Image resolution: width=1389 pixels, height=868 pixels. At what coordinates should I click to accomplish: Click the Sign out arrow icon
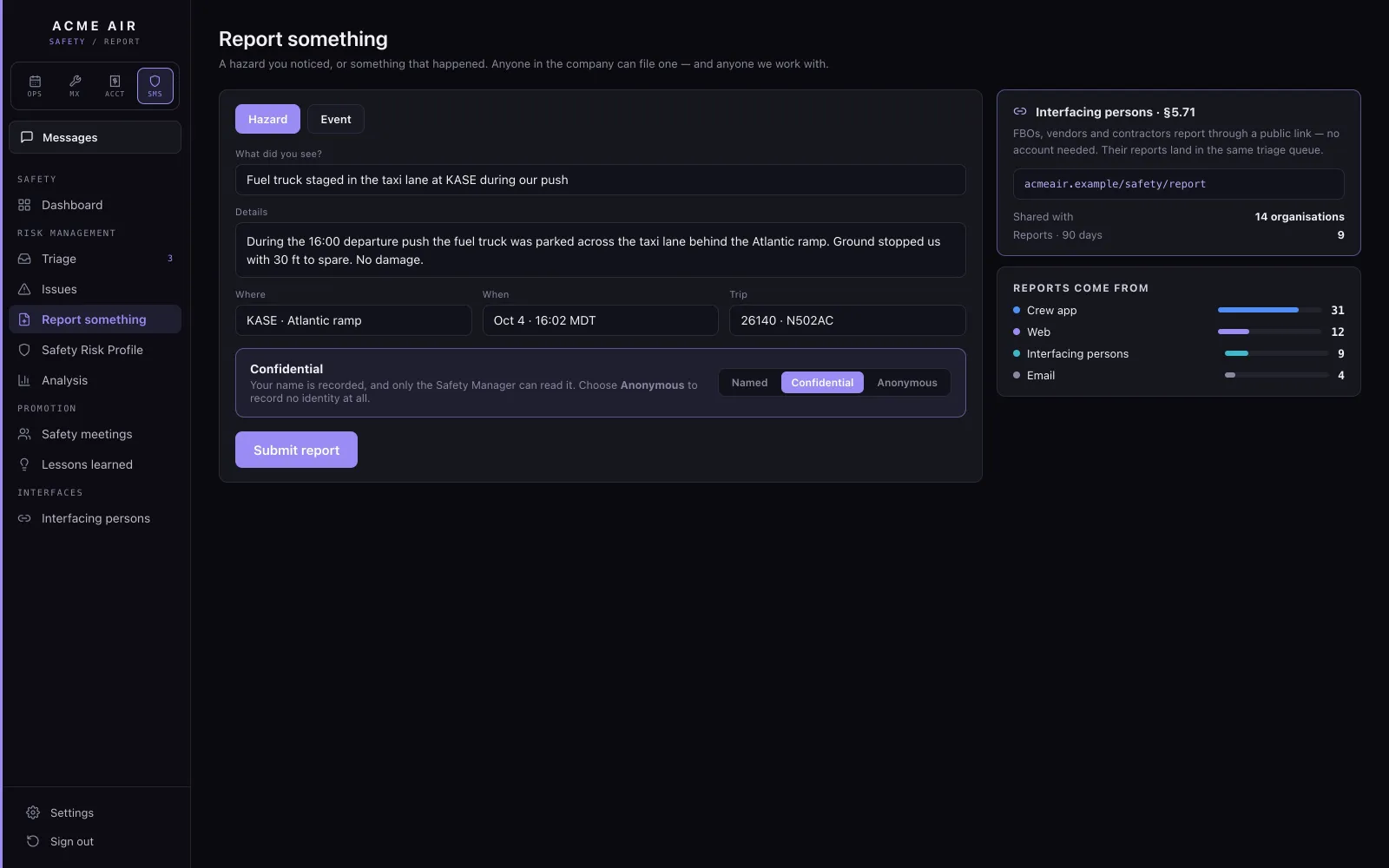[33, 841]
